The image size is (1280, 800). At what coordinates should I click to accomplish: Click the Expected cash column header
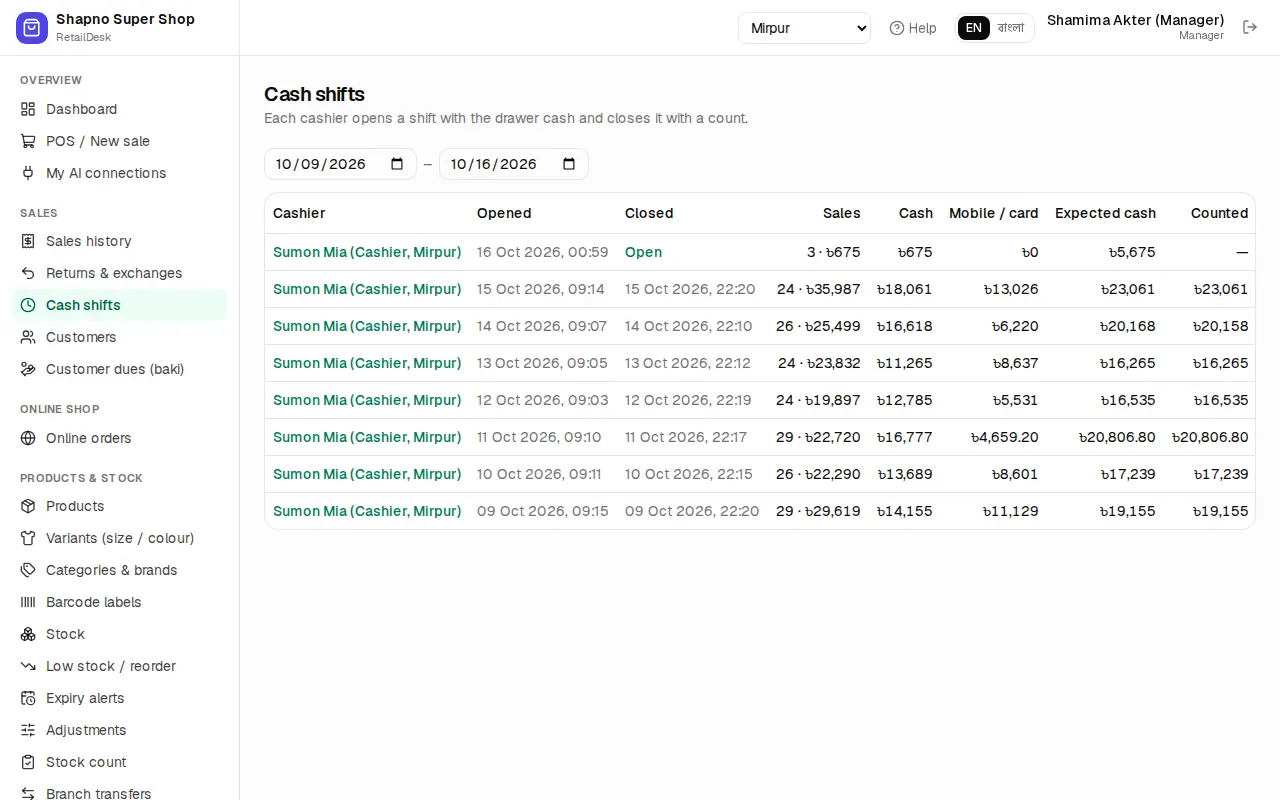[x=1105, y=213]
